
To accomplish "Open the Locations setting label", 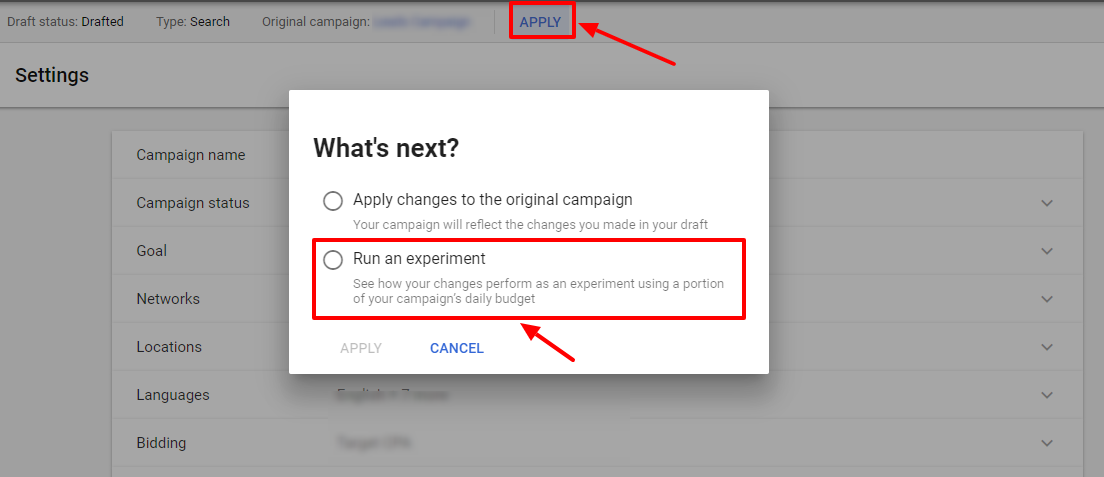I will pos(169,347).
